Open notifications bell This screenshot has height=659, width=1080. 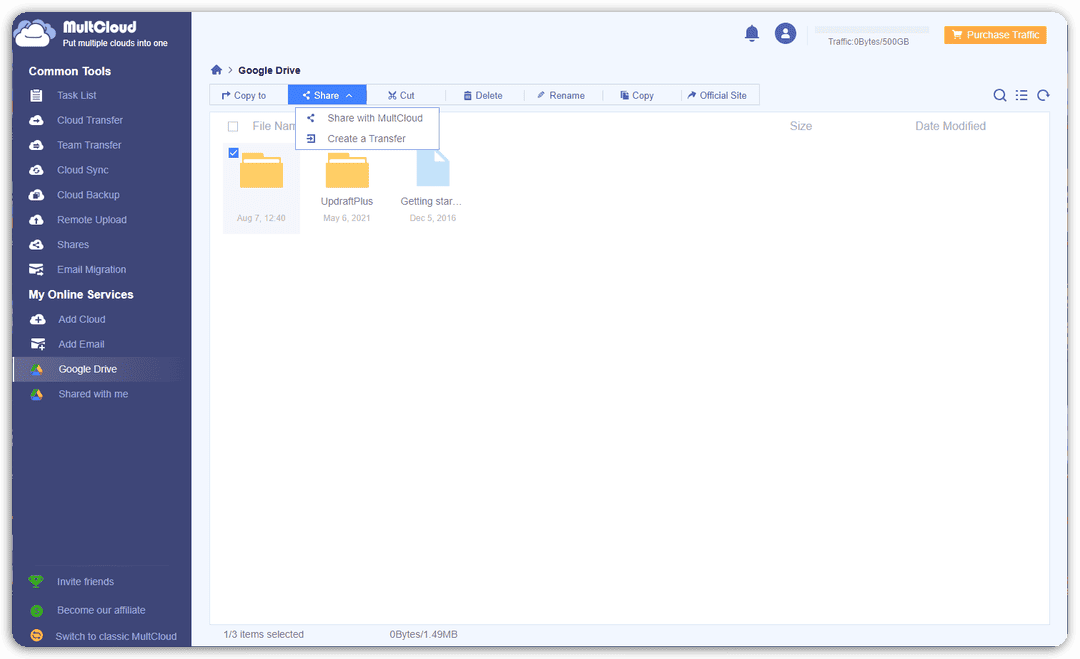point(751,34)
